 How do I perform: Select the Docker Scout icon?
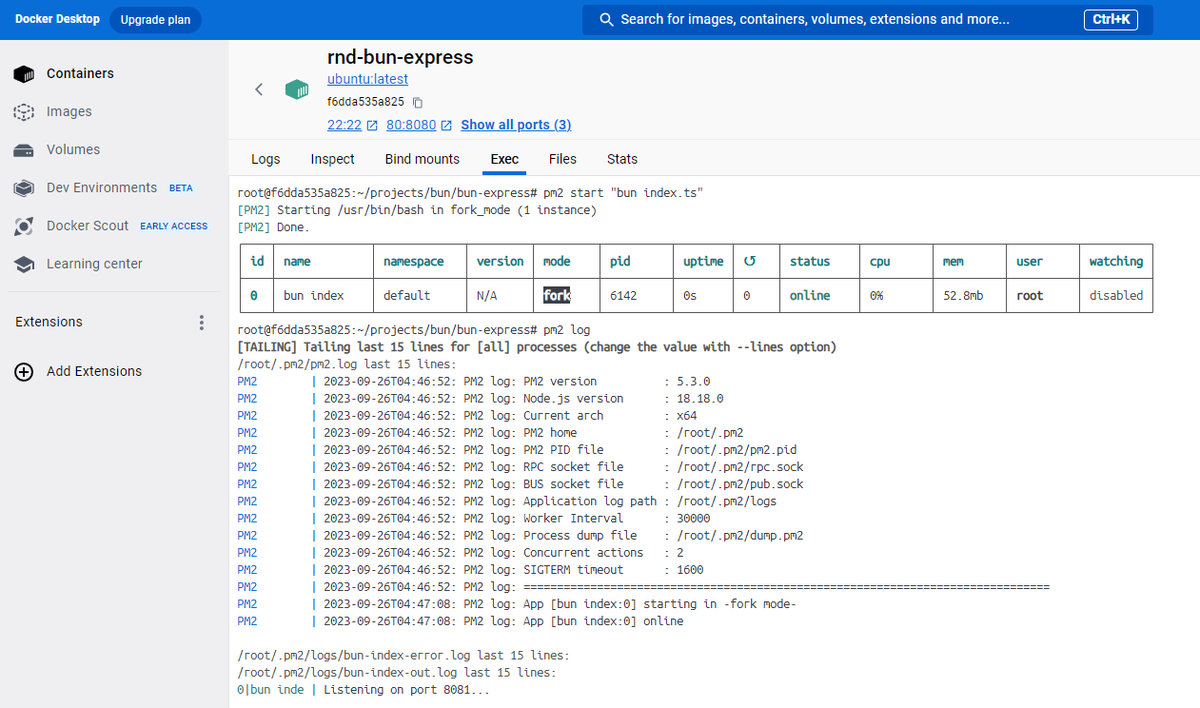coord(22,225)
